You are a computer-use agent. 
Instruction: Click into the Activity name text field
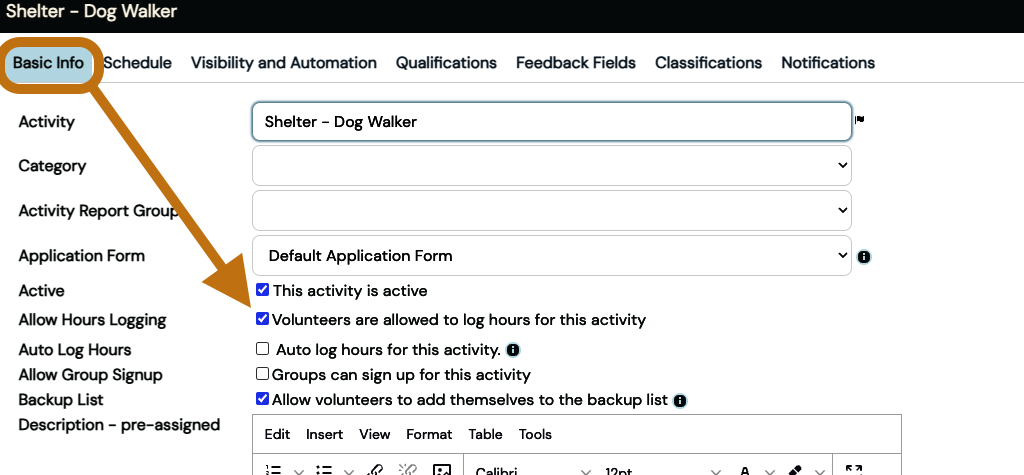(551, 122)
